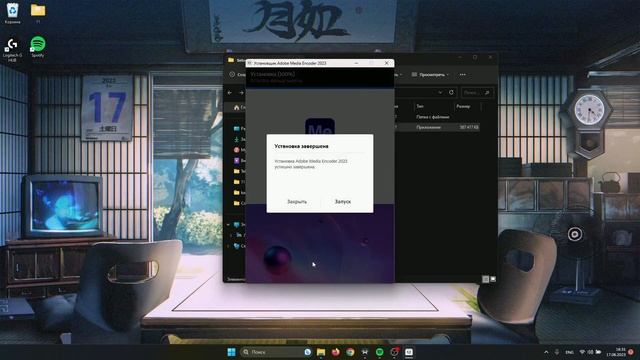Click the Explorer forward arrow
The width and height of the screenshot is (640, 360).
point(241,93)
